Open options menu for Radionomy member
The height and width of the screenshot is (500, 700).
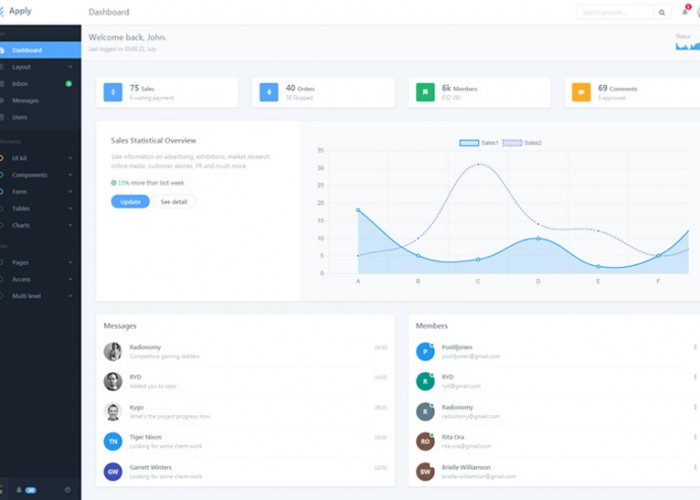pyautogui.click(x=695, y=407)
